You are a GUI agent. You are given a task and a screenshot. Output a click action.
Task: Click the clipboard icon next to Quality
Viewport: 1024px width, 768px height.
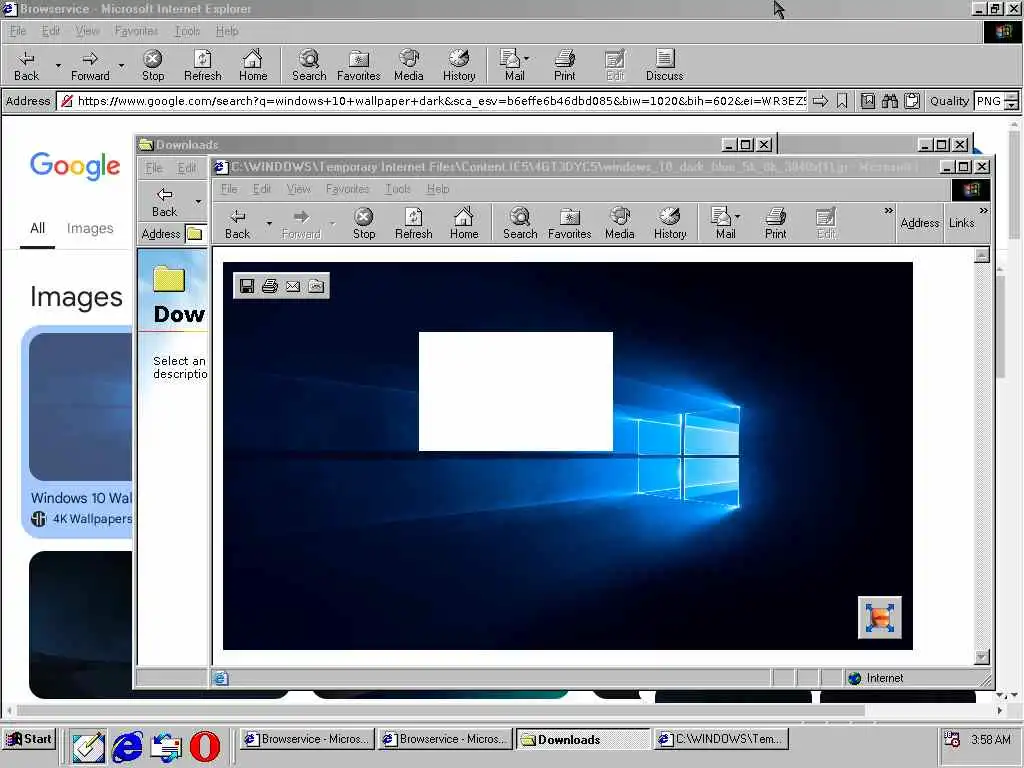coord(912,101)
